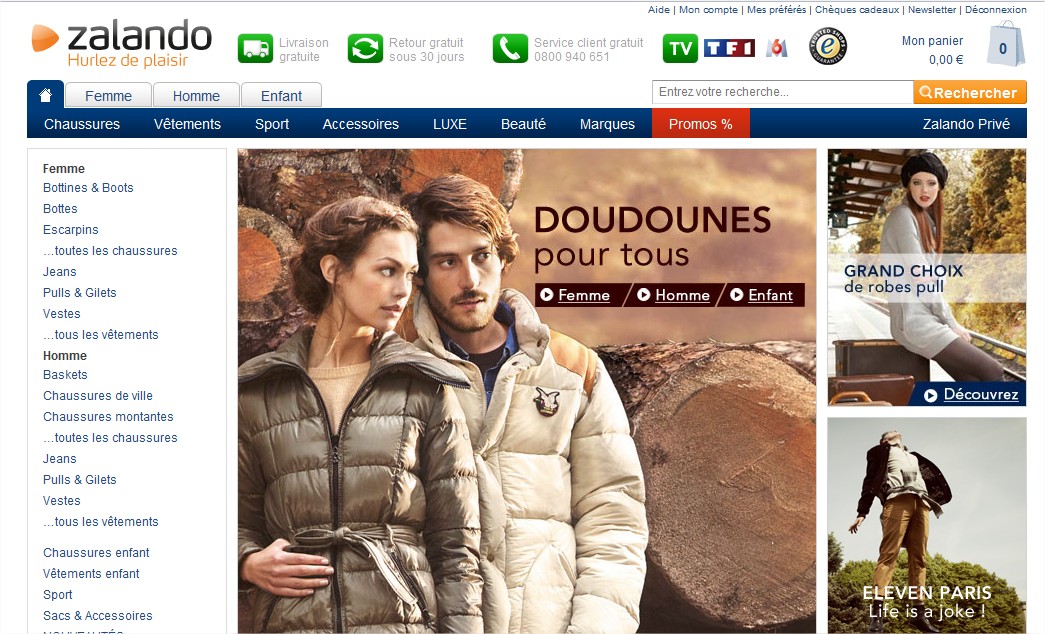Go to the home tab icon
The height and width of the screenshot is (634, 1045).
tap(45, 95)
